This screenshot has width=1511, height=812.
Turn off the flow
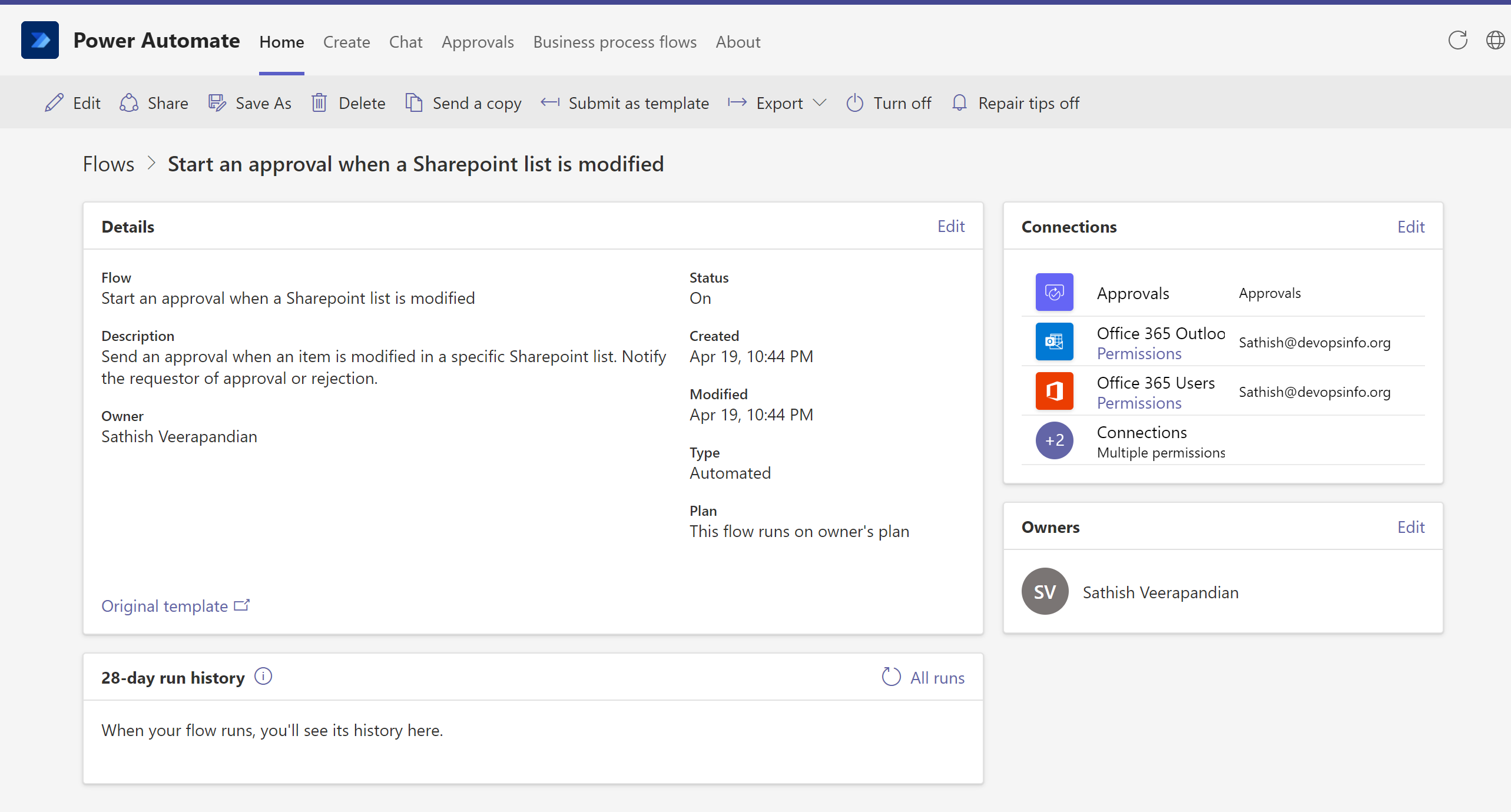tap(889, 103)
